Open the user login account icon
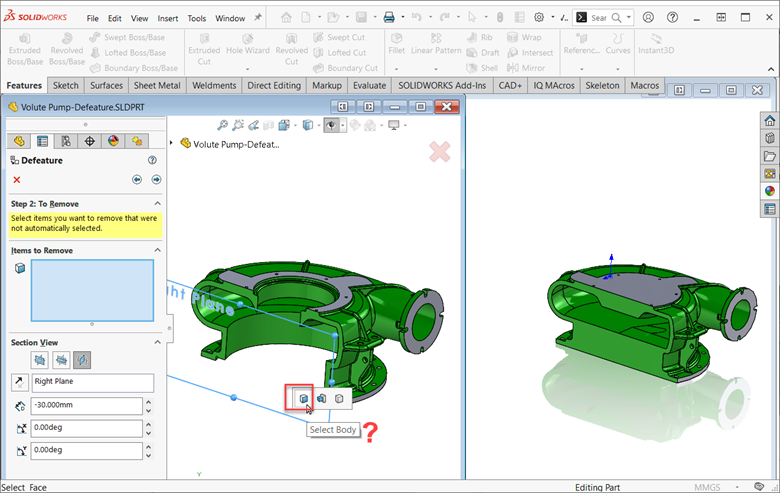The image size is (780, 493). pyautogui.click(x=648, y=17)
